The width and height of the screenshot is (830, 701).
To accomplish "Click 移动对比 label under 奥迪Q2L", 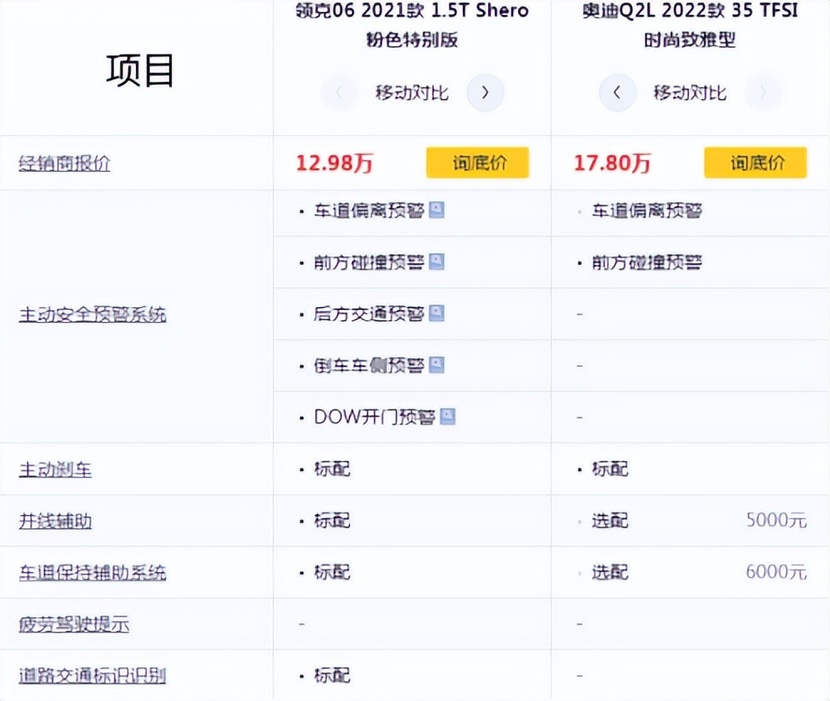I will pos(690,93).
